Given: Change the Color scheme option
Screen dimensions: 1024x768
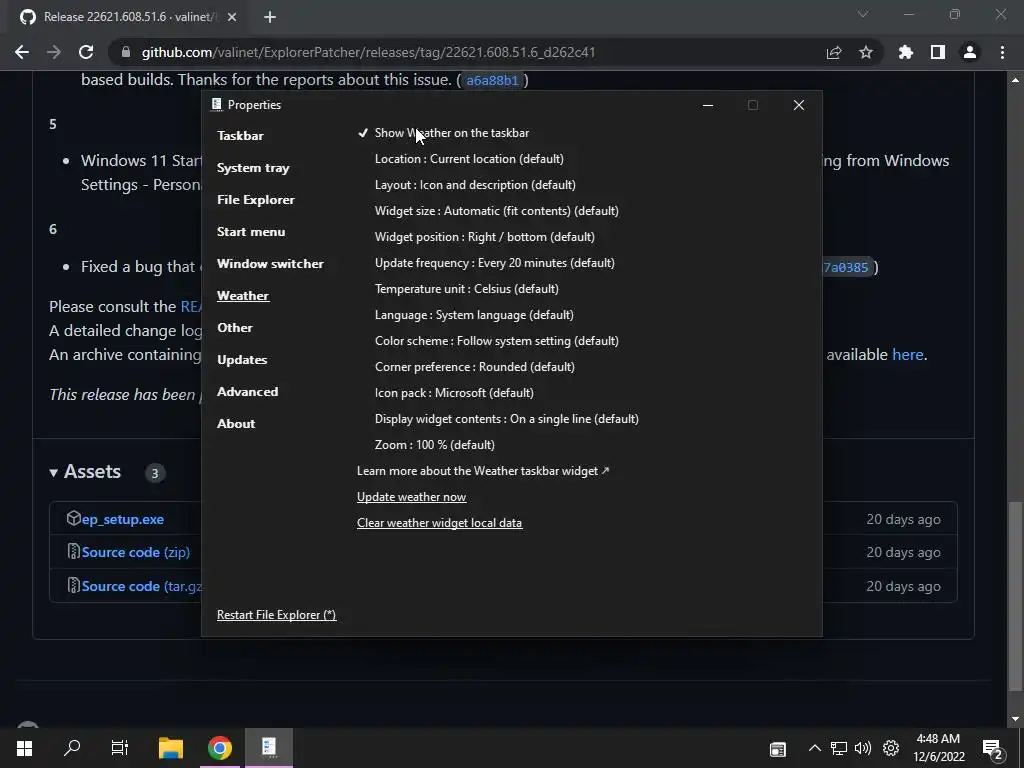Looking at the screenshot, I should (496, 341).
